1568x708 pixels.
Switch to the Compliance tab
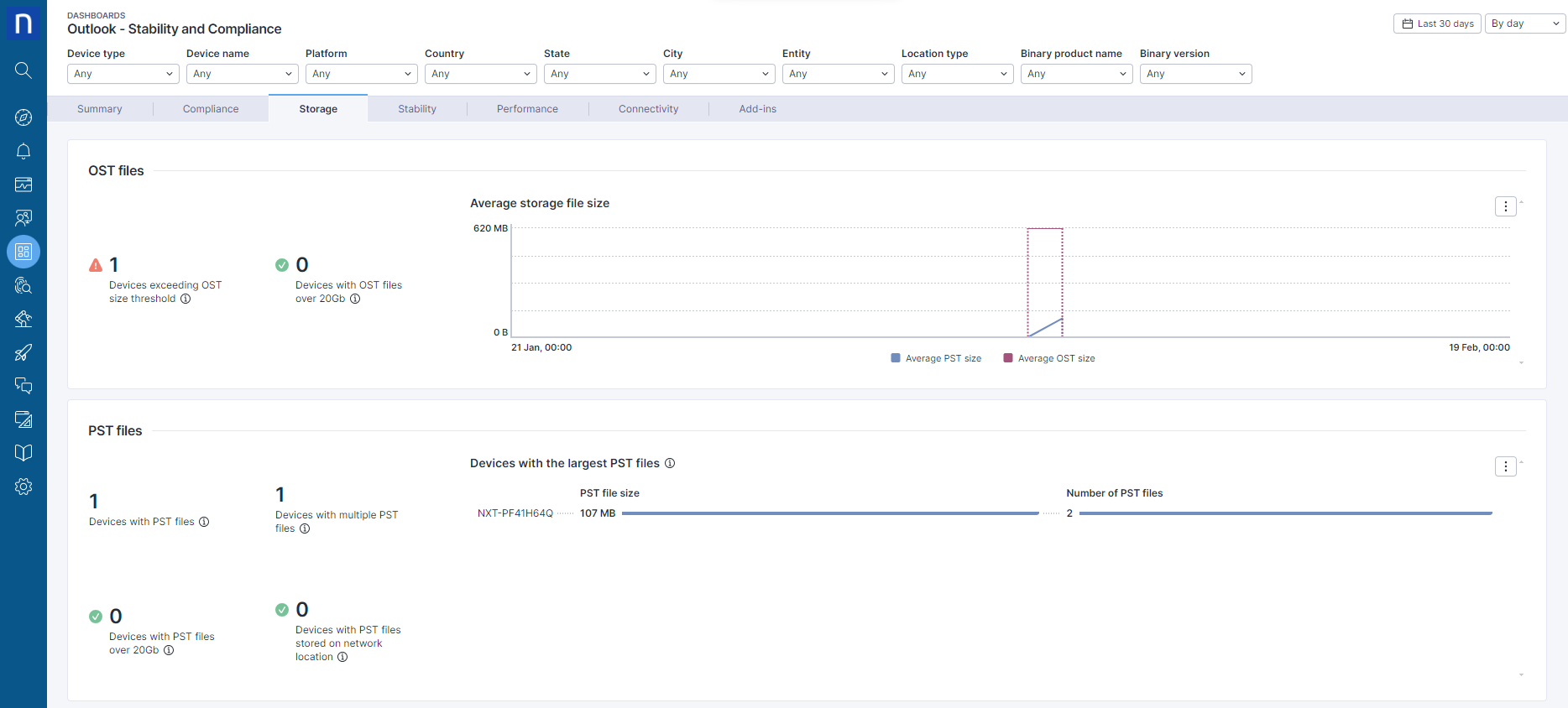211,109
